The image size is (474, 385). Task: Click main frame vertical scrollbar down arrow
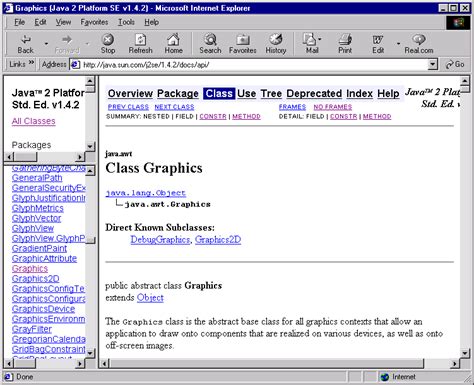pos(465,353)
